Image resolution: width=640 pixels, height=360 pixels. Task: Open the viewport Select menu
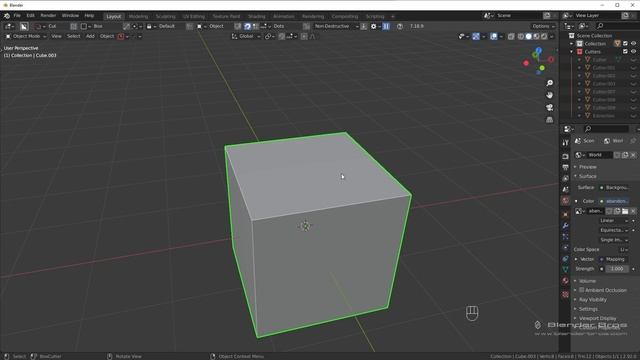coord(73,36)
